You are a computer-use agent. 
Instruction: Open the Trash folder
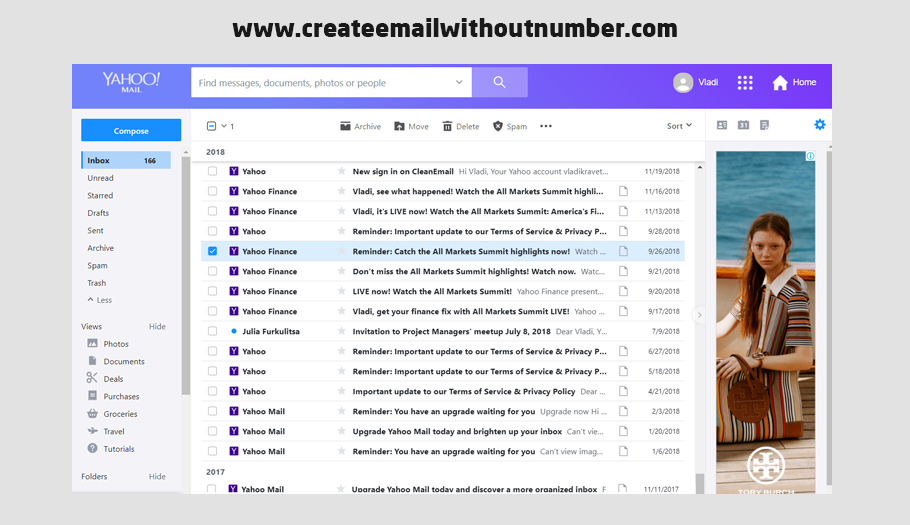(x=96, y=283)
